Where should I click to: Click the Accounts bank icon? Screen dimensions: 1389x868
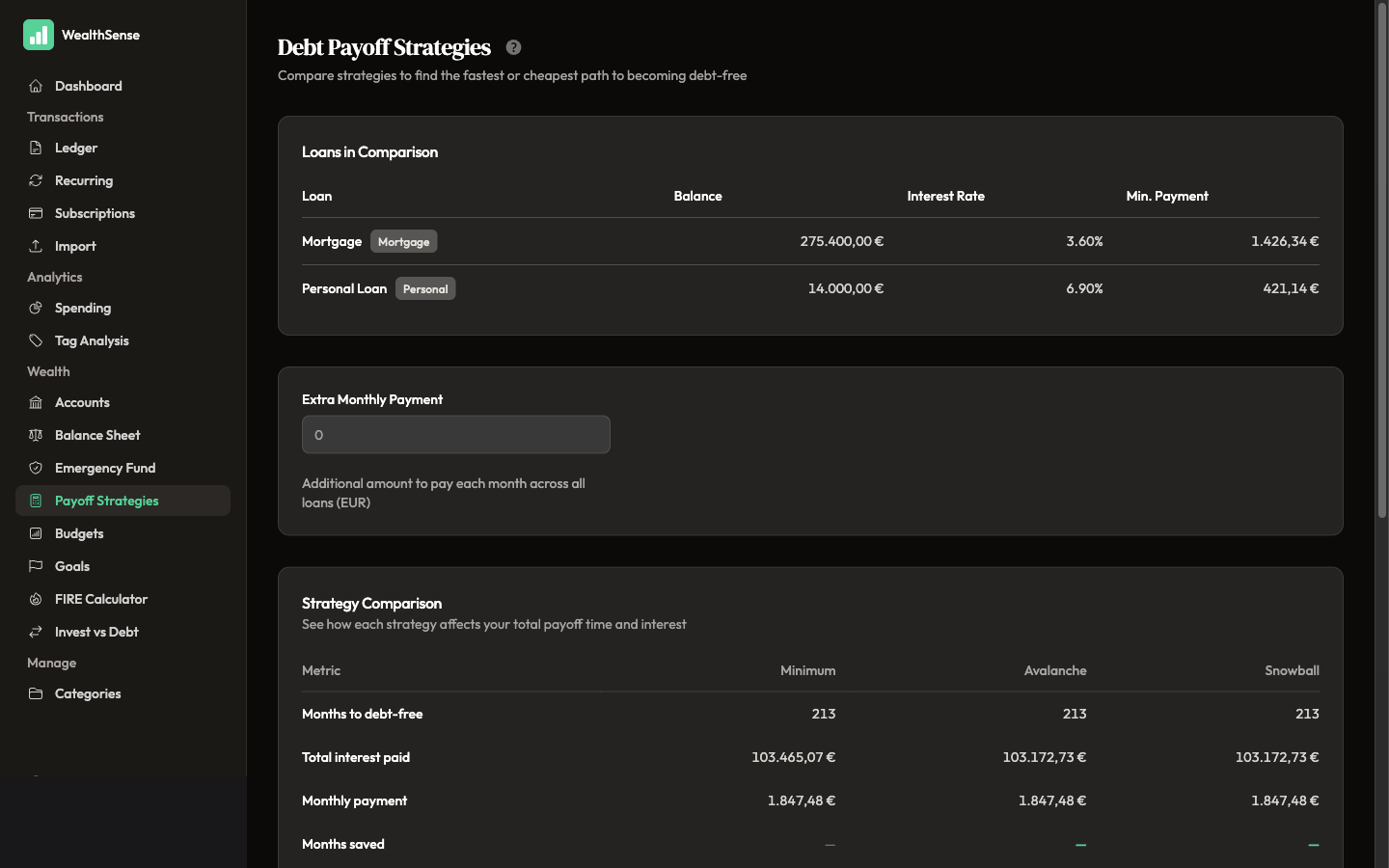point(36,402)
